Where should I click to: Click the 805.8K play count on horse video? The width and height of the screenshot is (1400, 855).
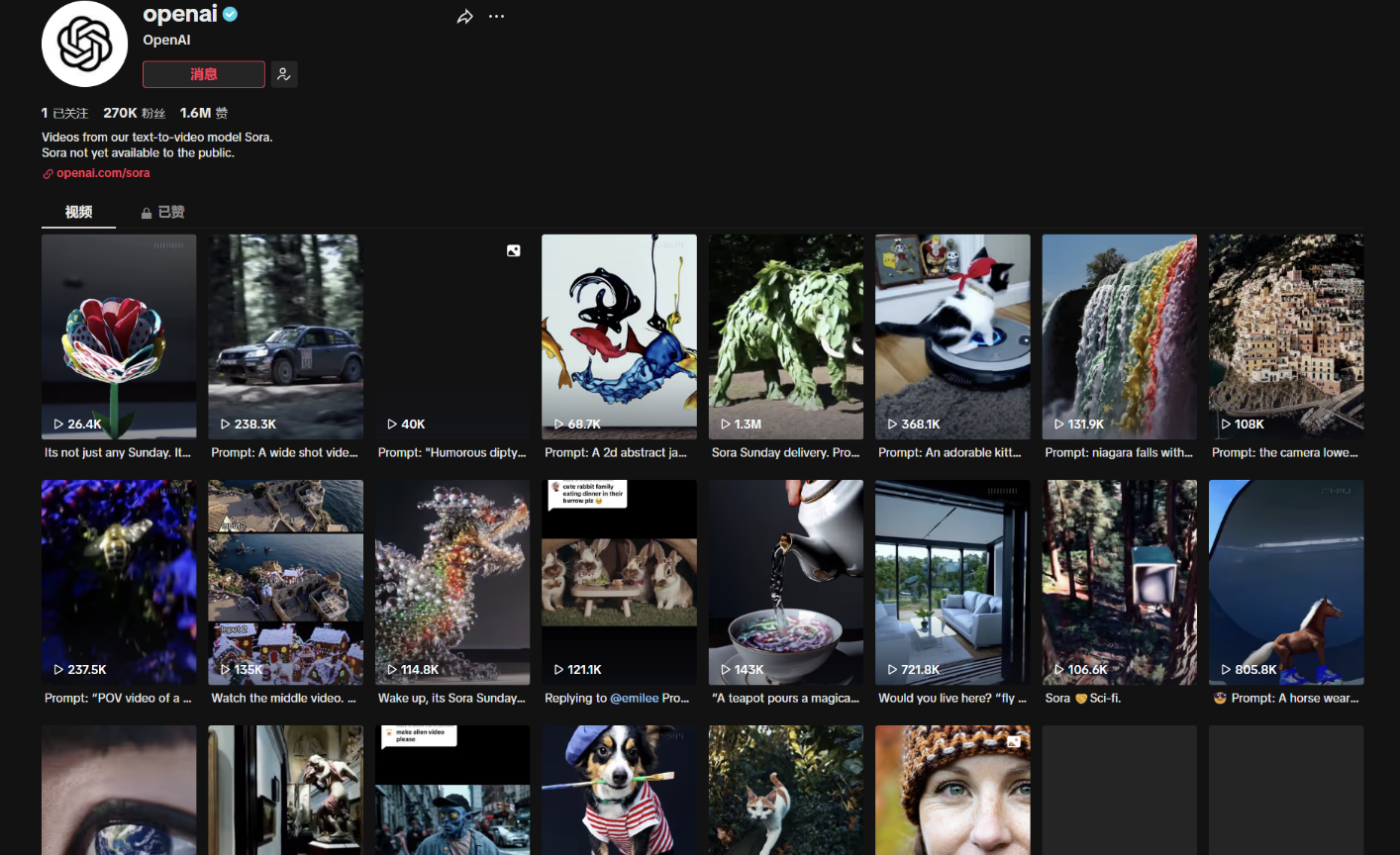[1250, 670]
